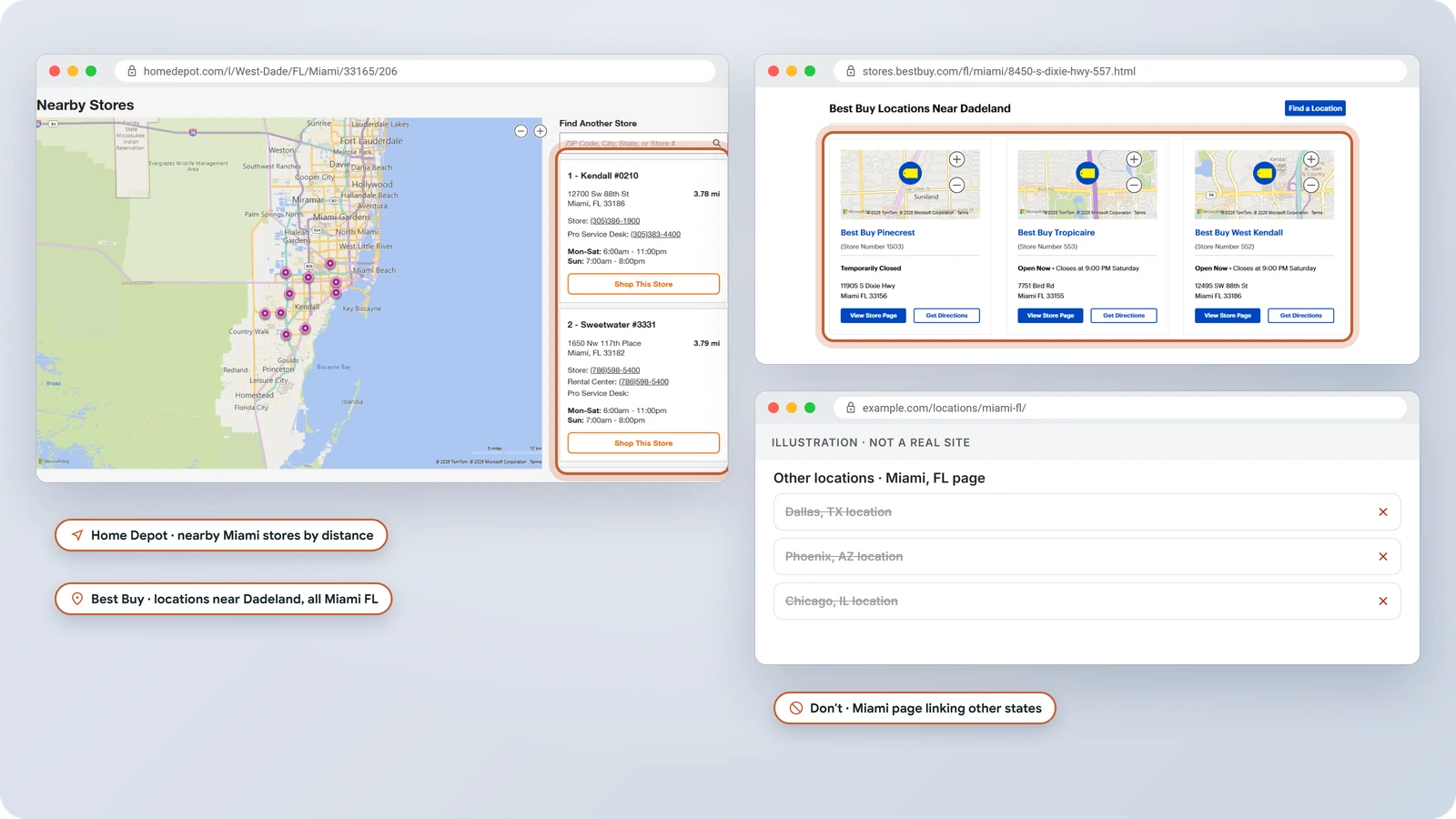Select the example.com/locations address bar URL
This screenshot has height=819, width=1456.
944,408
